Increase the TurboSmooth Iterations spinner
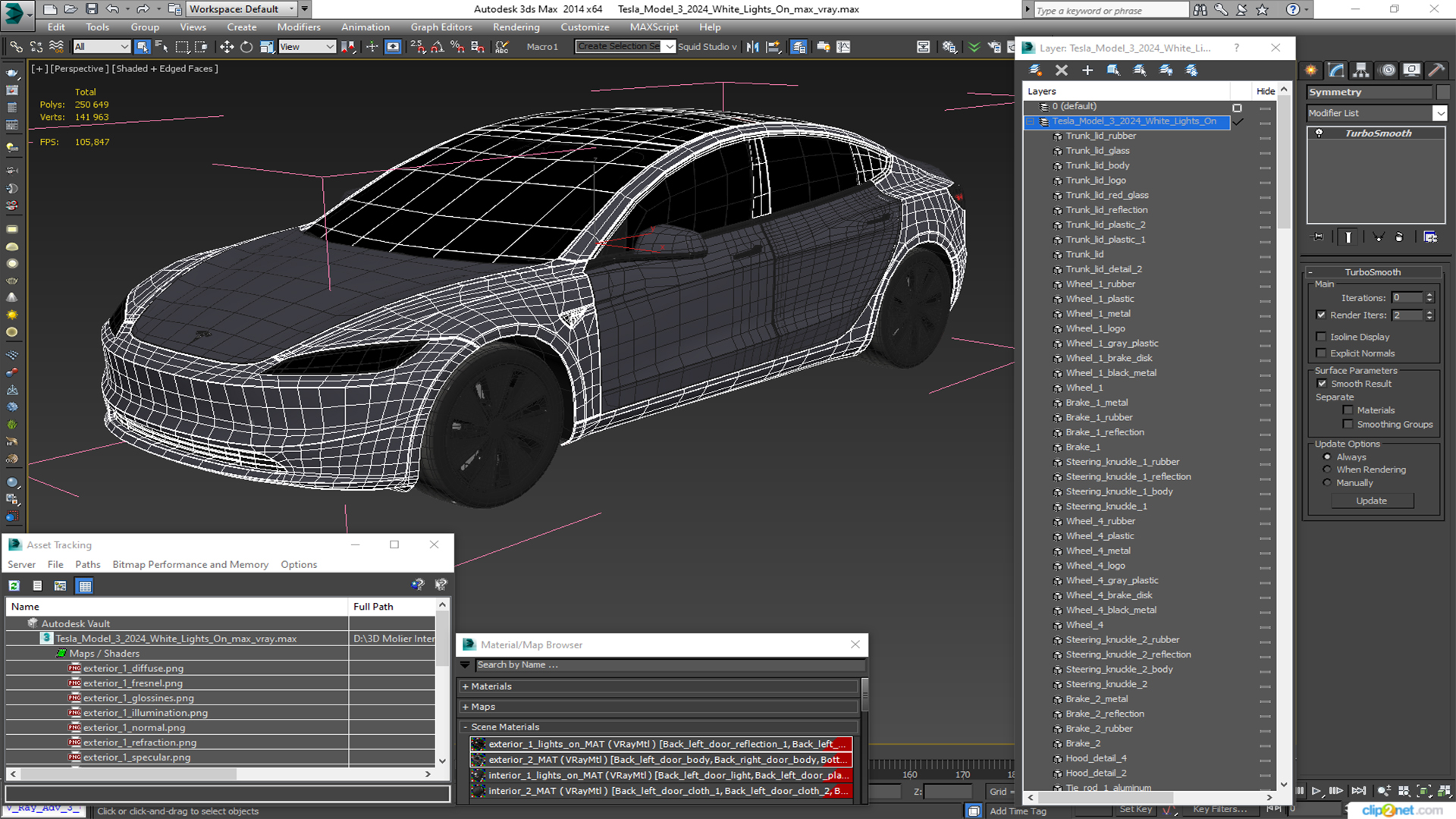1456x819 pixels. click(1429, 295)
